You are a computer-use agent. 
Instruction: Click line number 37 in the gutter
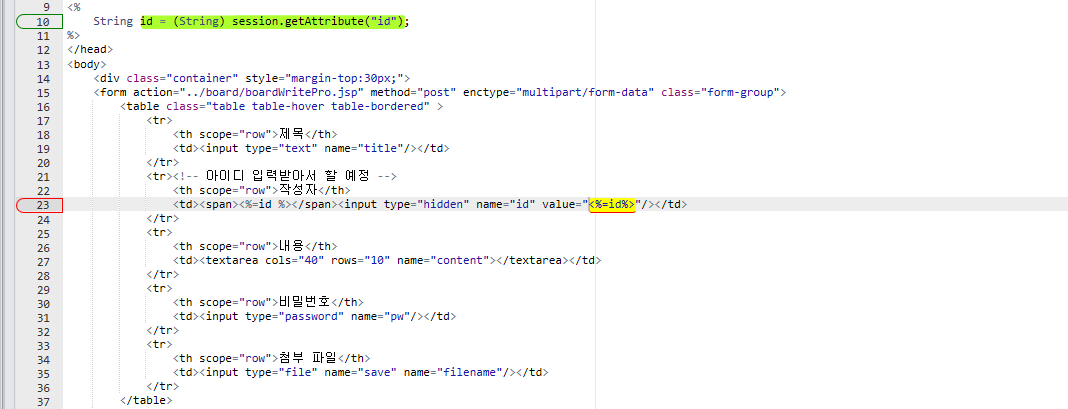click(43, 402)
